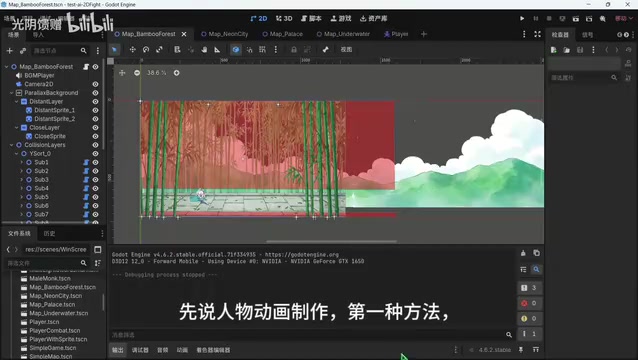Open the 资产库 asset library
Screen dimensions: 638x360
373,18
